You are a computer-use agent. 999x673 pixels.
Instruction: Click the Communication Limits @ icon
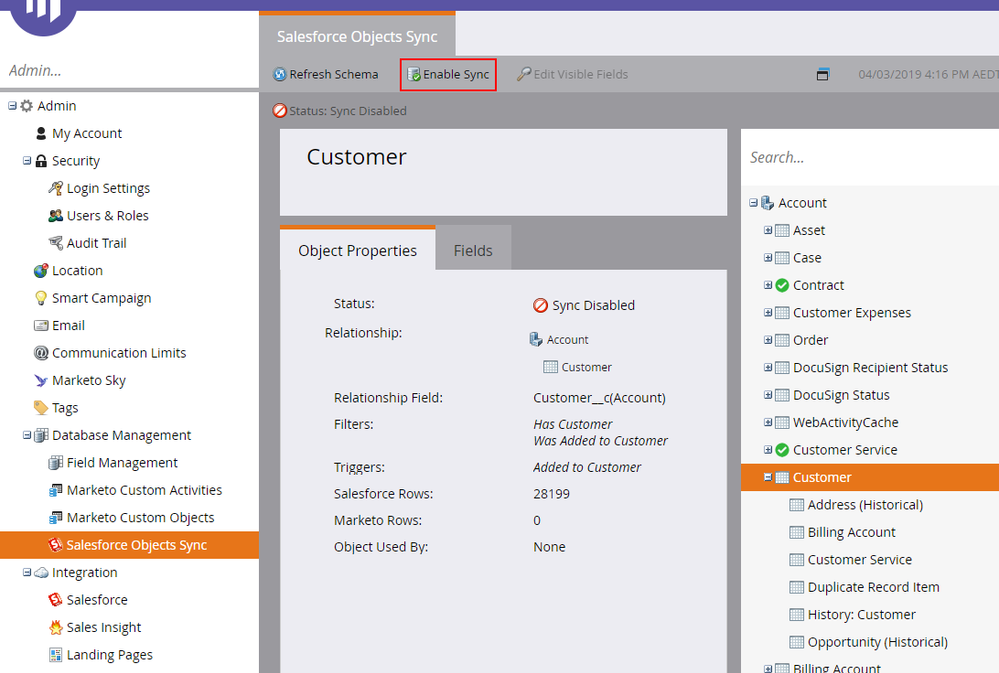tap(41, 352)
